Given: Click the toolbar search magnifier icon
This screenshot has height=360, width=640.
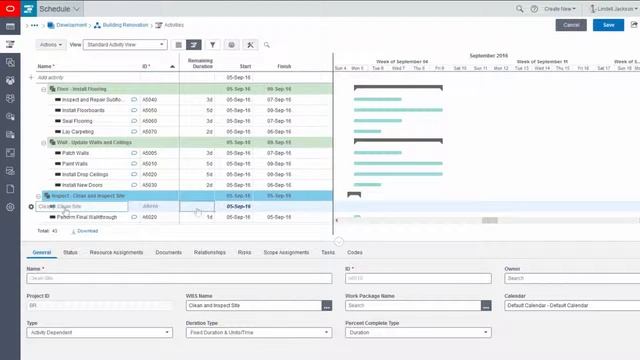Looking at the screenshot, I should 267,45.
